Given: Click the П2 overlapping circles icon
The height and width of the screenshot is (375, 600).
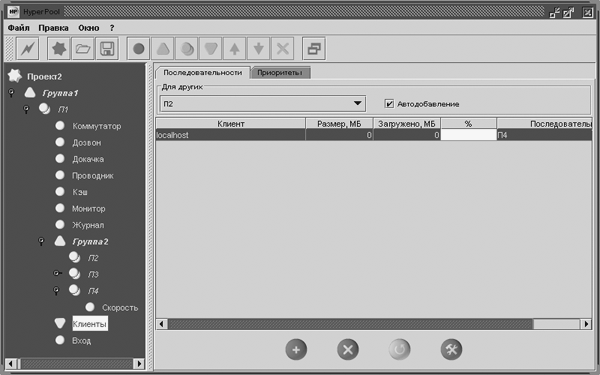Looking at the screenshot, I should click(x=75, y=258).
